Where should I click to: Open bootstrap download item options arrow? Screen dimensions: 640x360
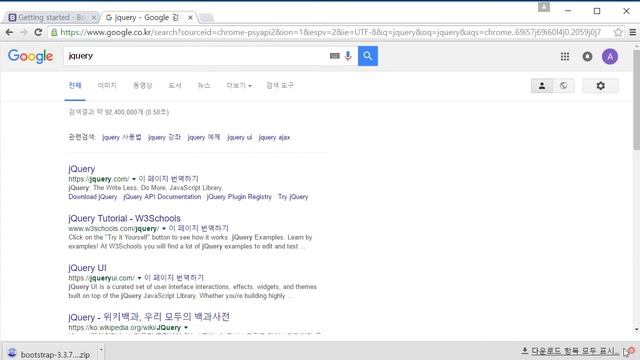(101, 350)
